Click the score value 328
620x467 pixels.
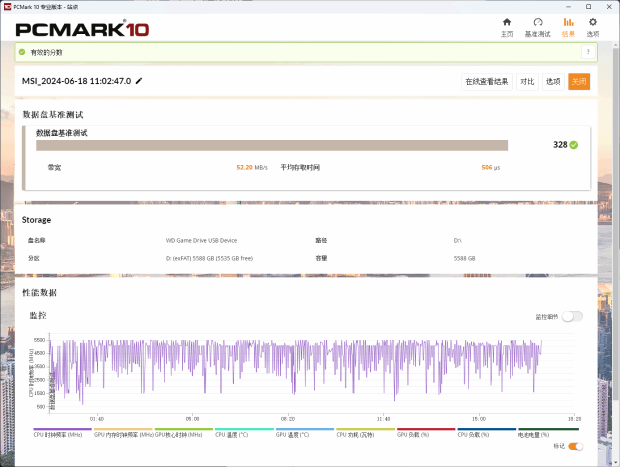click(560, 145)
